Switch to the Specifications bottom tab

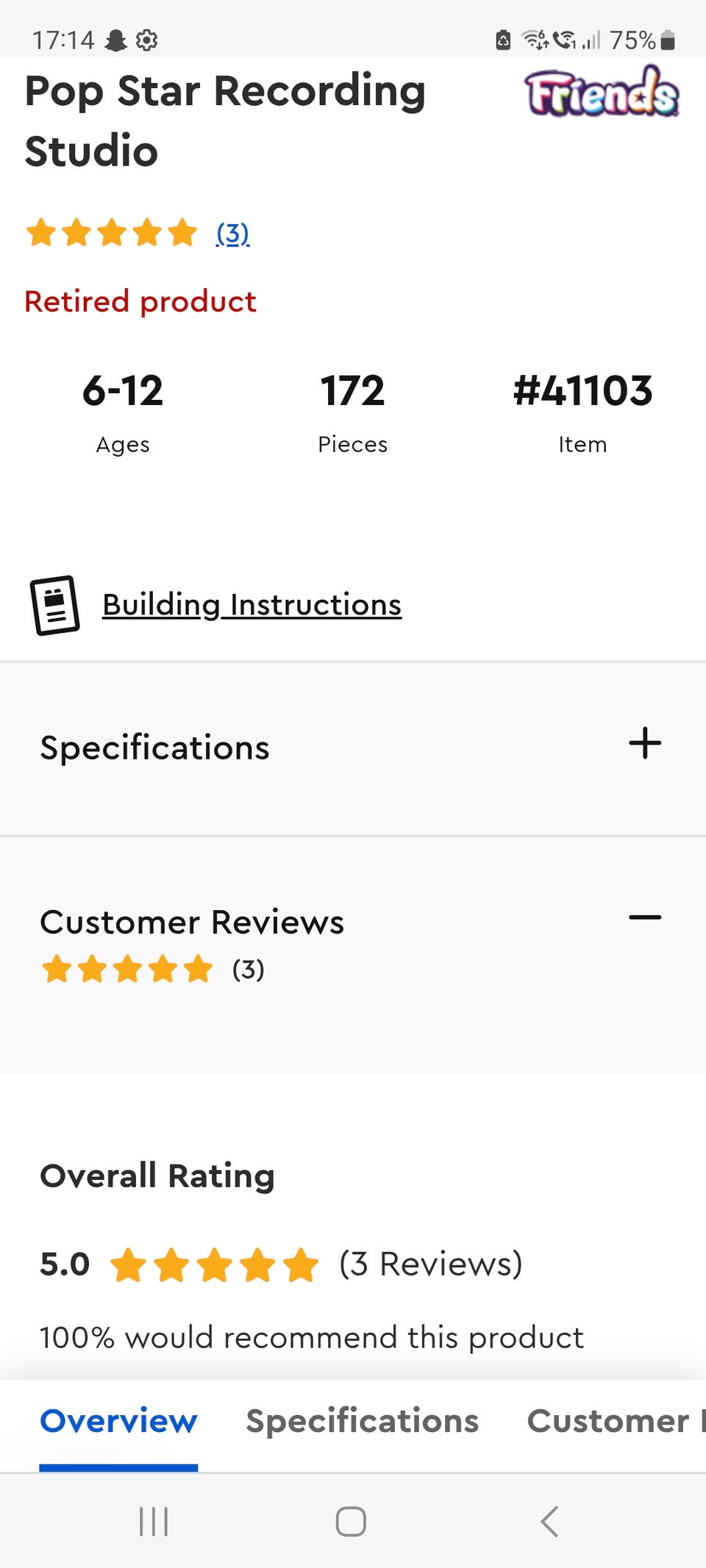point(362,1421)
